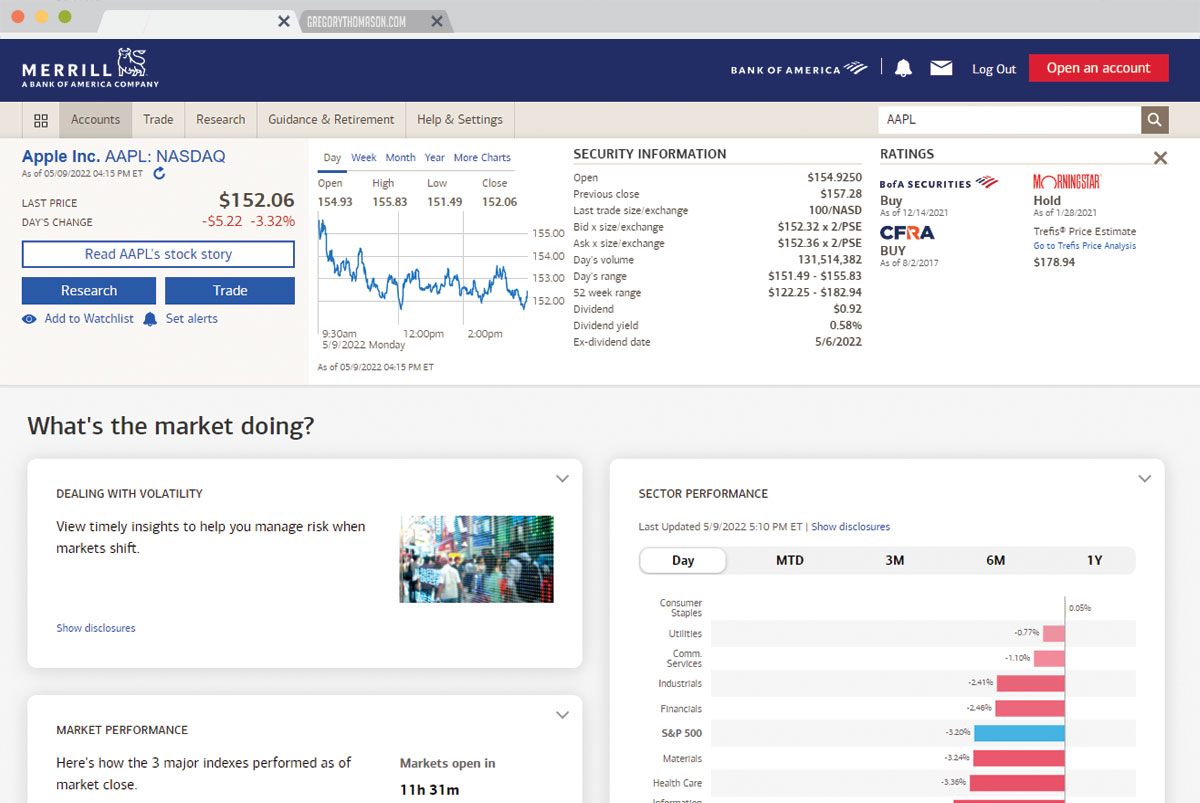The width and height of the screenshot is (1200, 803).
Task: Close the gregorythomason.com tab
Action: (x=437, y=21)
